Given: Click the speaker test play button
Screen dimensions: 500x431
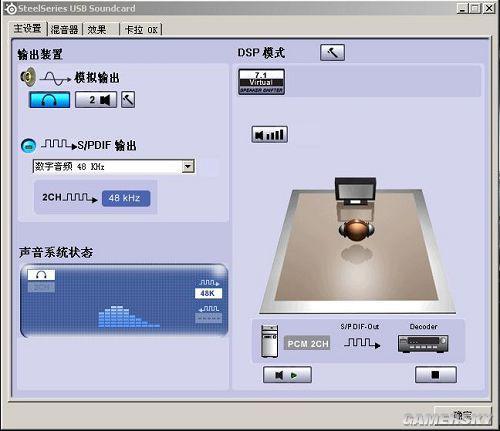Looking at the screenshot, I should (287, 375).
